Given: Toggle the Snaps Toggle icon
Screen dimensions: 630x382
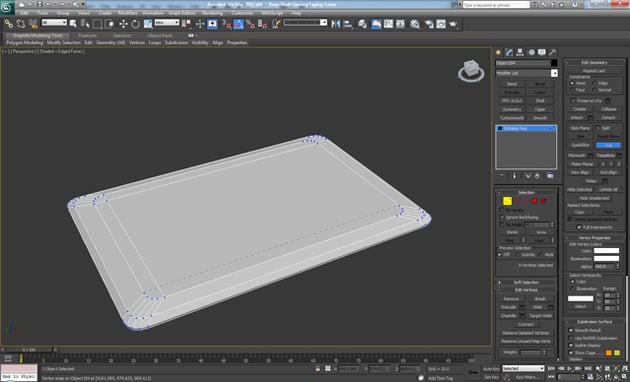Looking at the screenshot, I should pos(227,25).
